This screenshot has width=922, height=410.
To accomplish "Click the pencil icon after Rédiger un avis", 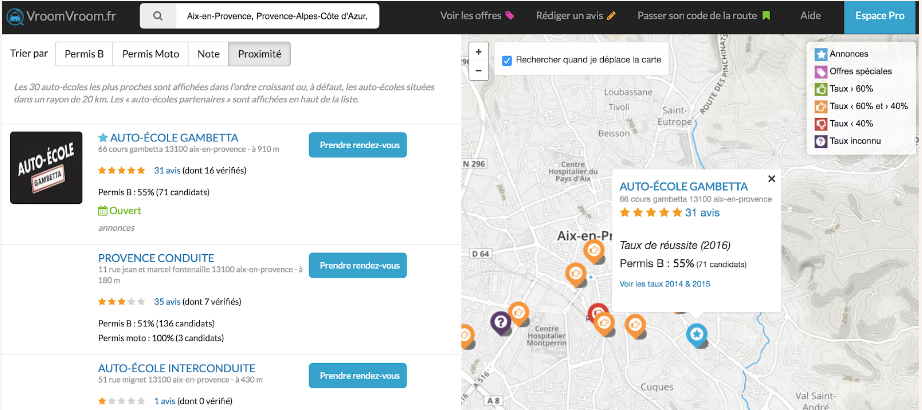I will tap(611, 16).
